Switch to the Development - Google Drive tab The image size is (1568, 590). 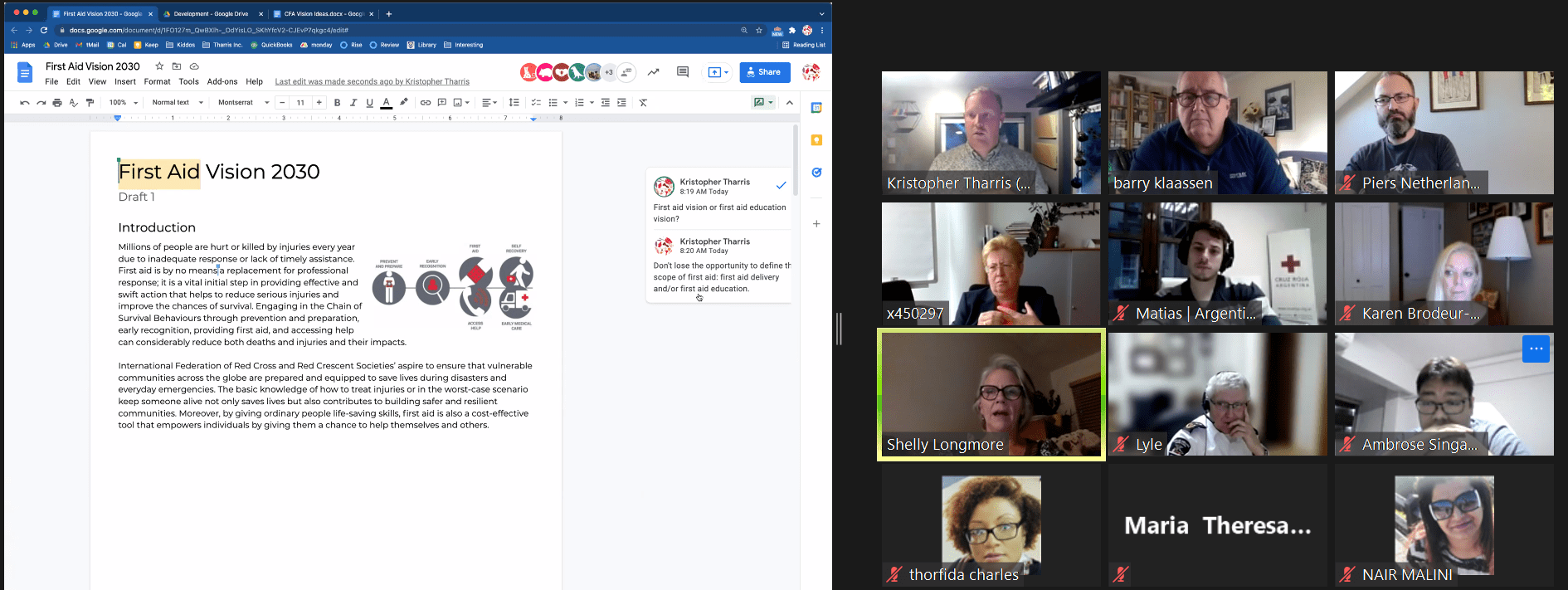pos(212,14)
